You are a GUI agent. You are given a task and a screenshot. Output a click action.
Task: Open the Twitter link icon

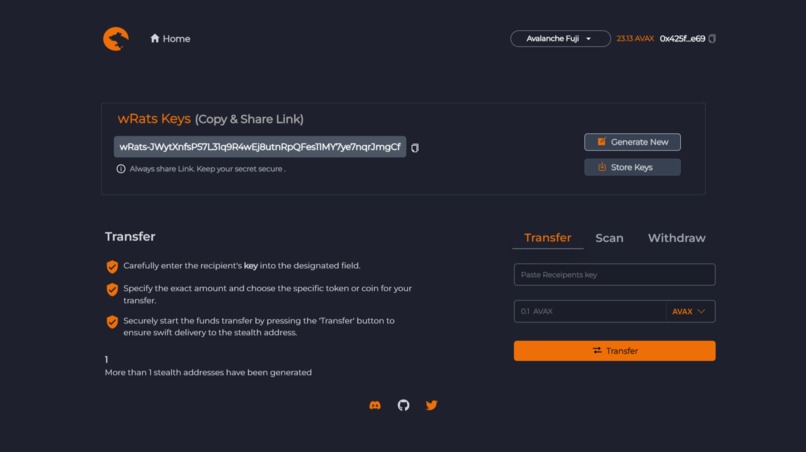[431, 405]
